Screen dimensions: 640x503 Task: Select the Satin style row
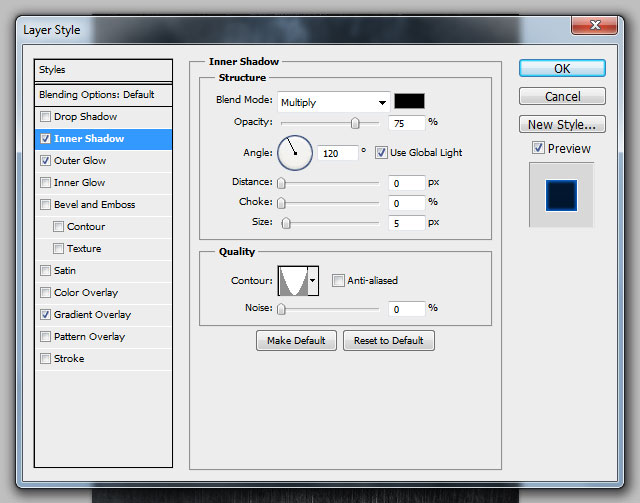[103, 271]
